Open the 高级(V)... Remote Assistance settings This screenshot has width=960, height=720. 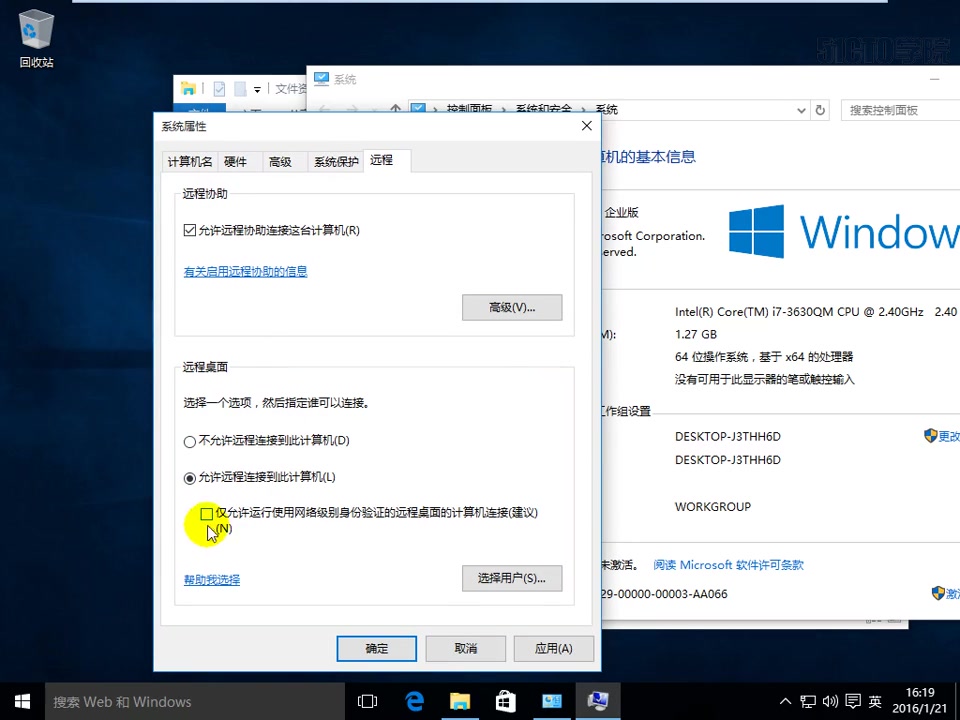pyautogui.click(x=512, y=307)
